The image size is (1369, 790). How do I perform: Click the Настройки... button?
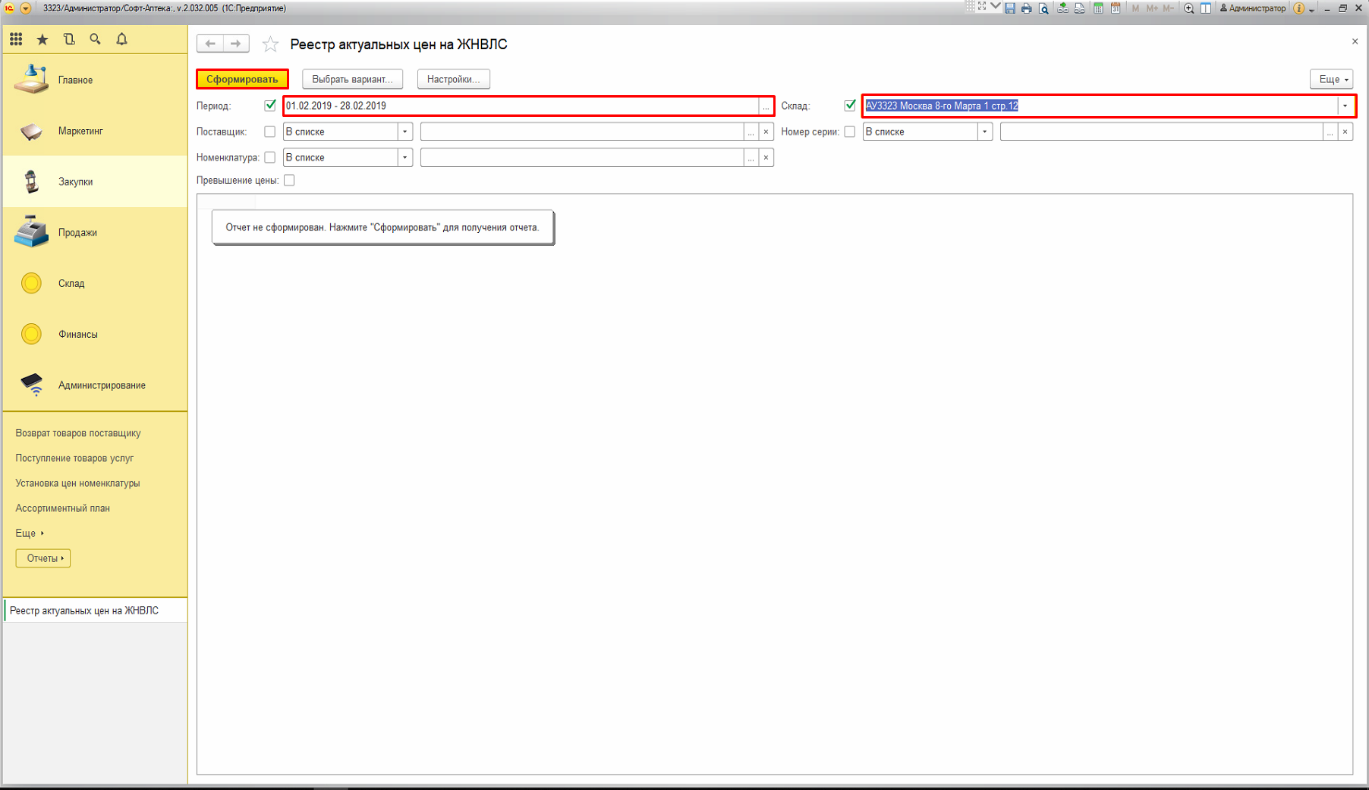(453, 79)
